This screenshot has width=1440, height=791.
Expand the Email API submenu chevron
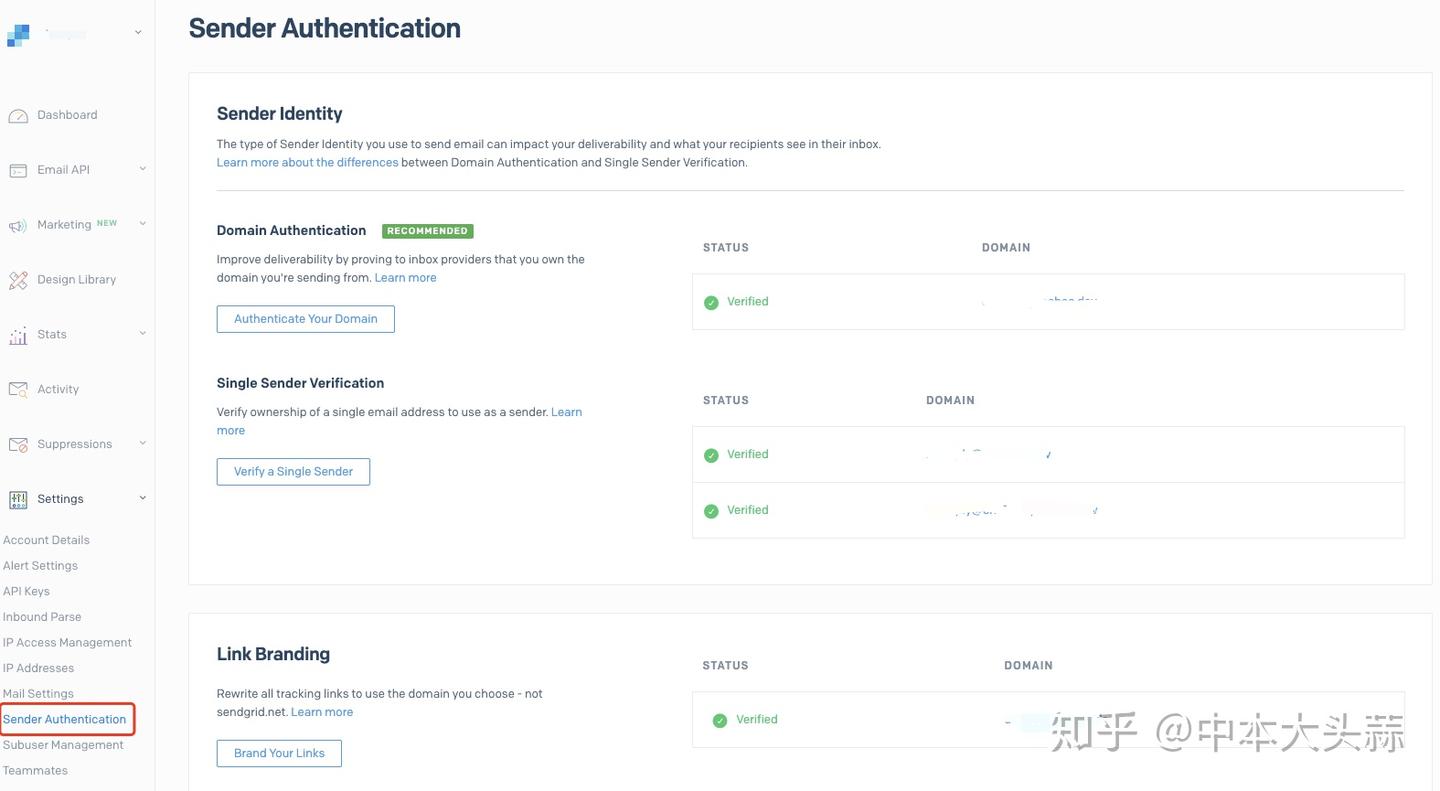pyautogui.click(x=142, y=169)
